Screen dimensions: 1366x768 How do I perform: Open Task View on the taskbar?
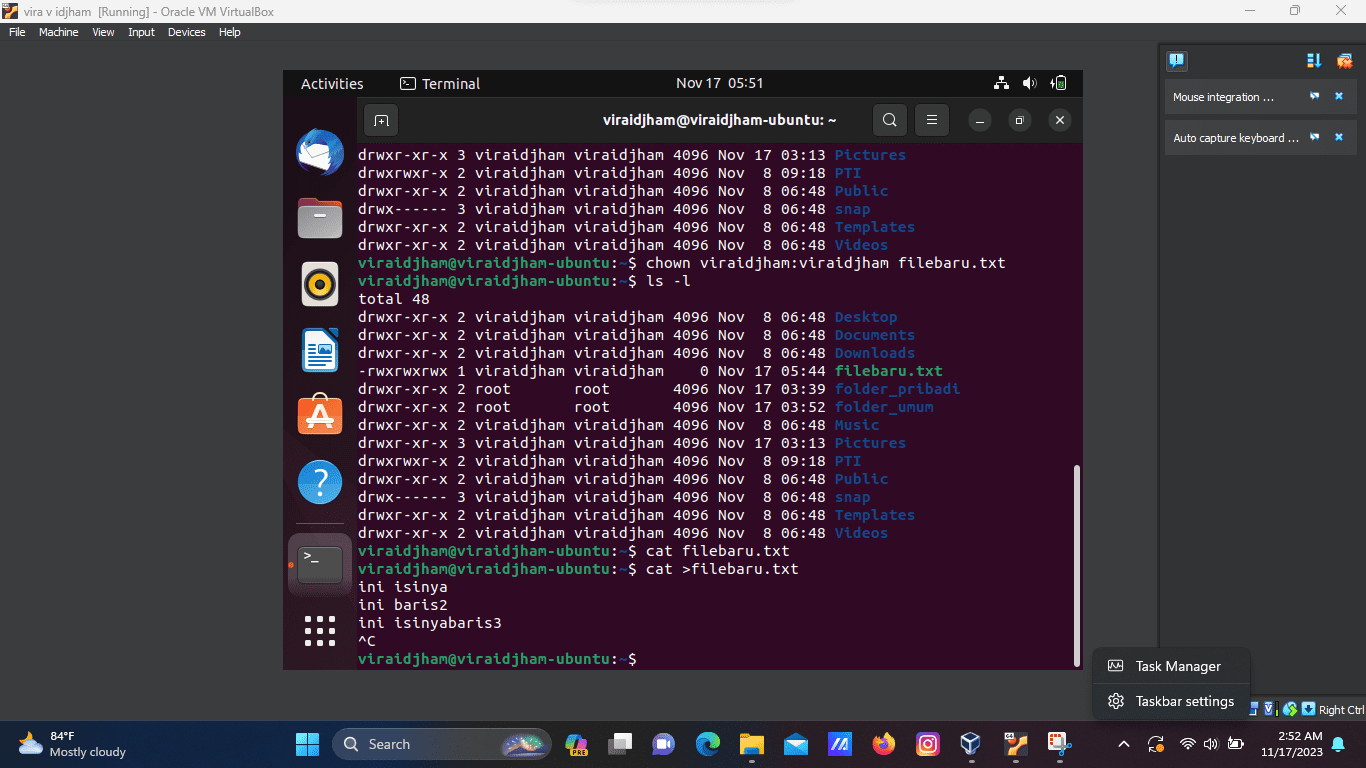click(620, 744)
